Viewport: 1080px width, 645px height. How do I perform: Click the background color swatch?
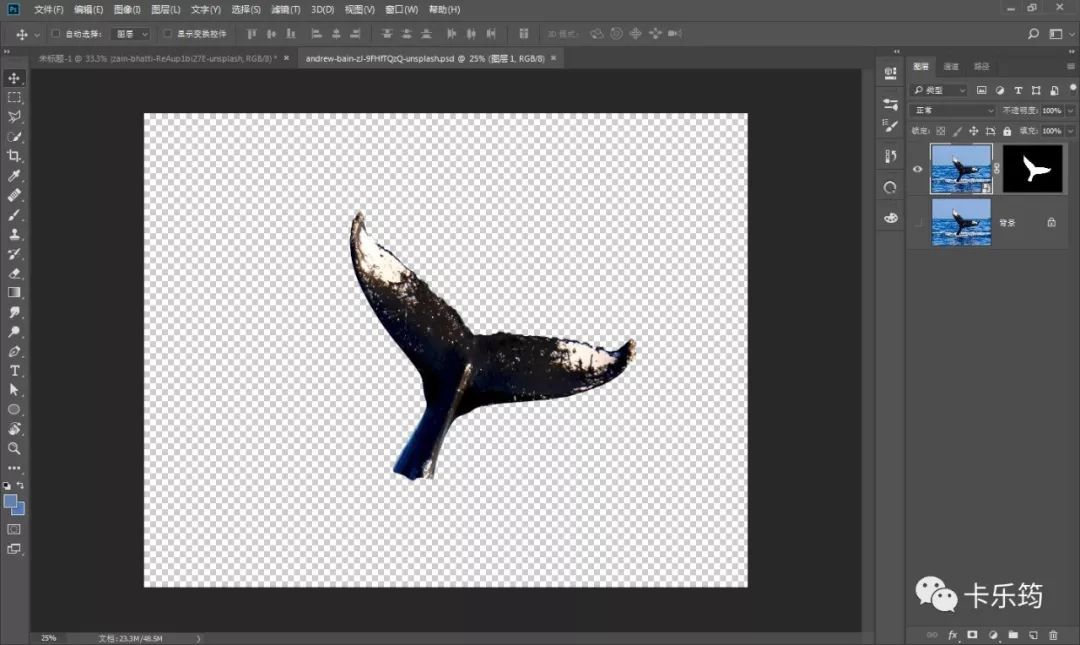20,510
